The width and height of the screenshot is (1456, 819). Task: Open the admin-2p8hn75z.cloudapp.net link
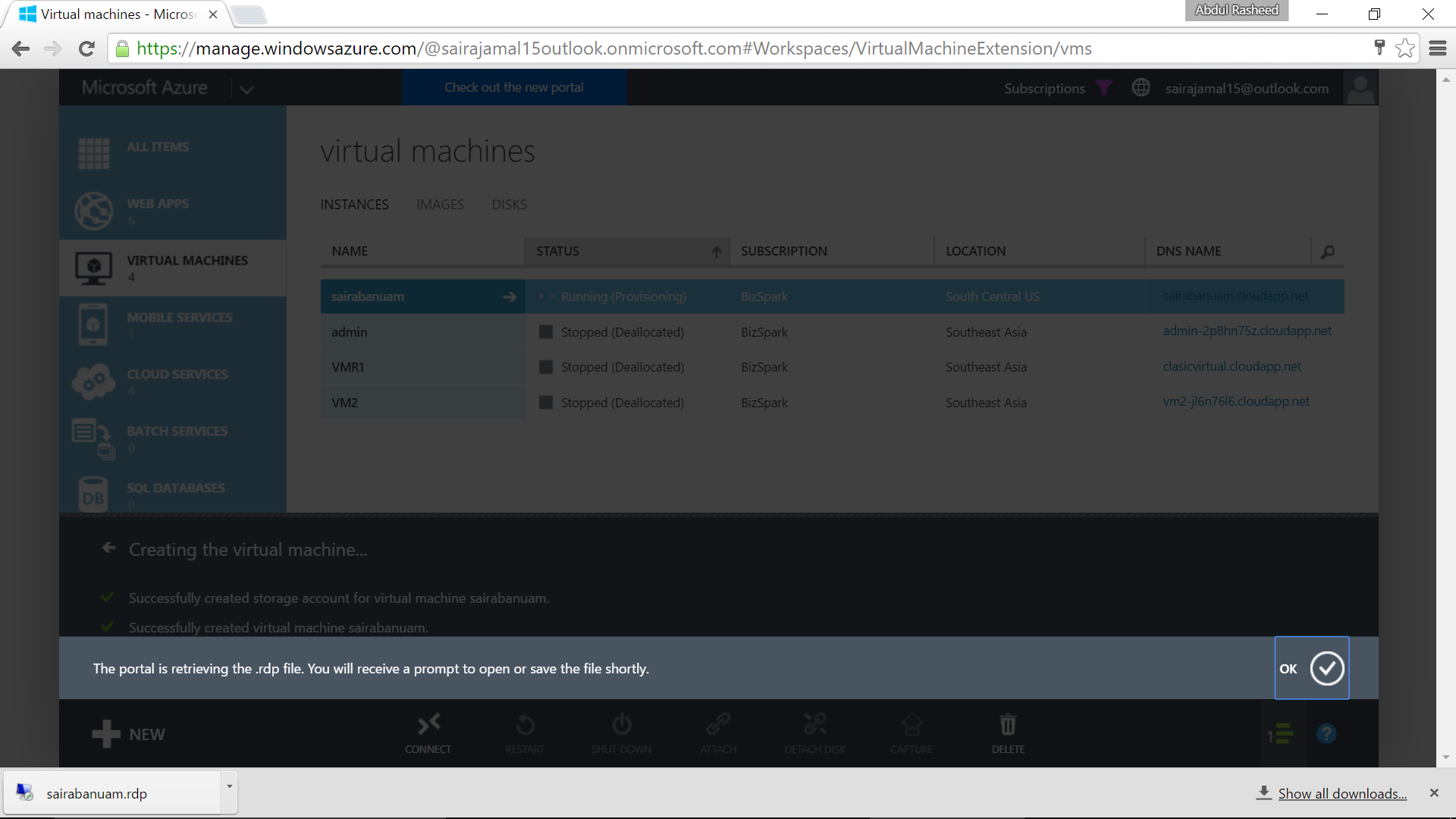[1247, 331]
